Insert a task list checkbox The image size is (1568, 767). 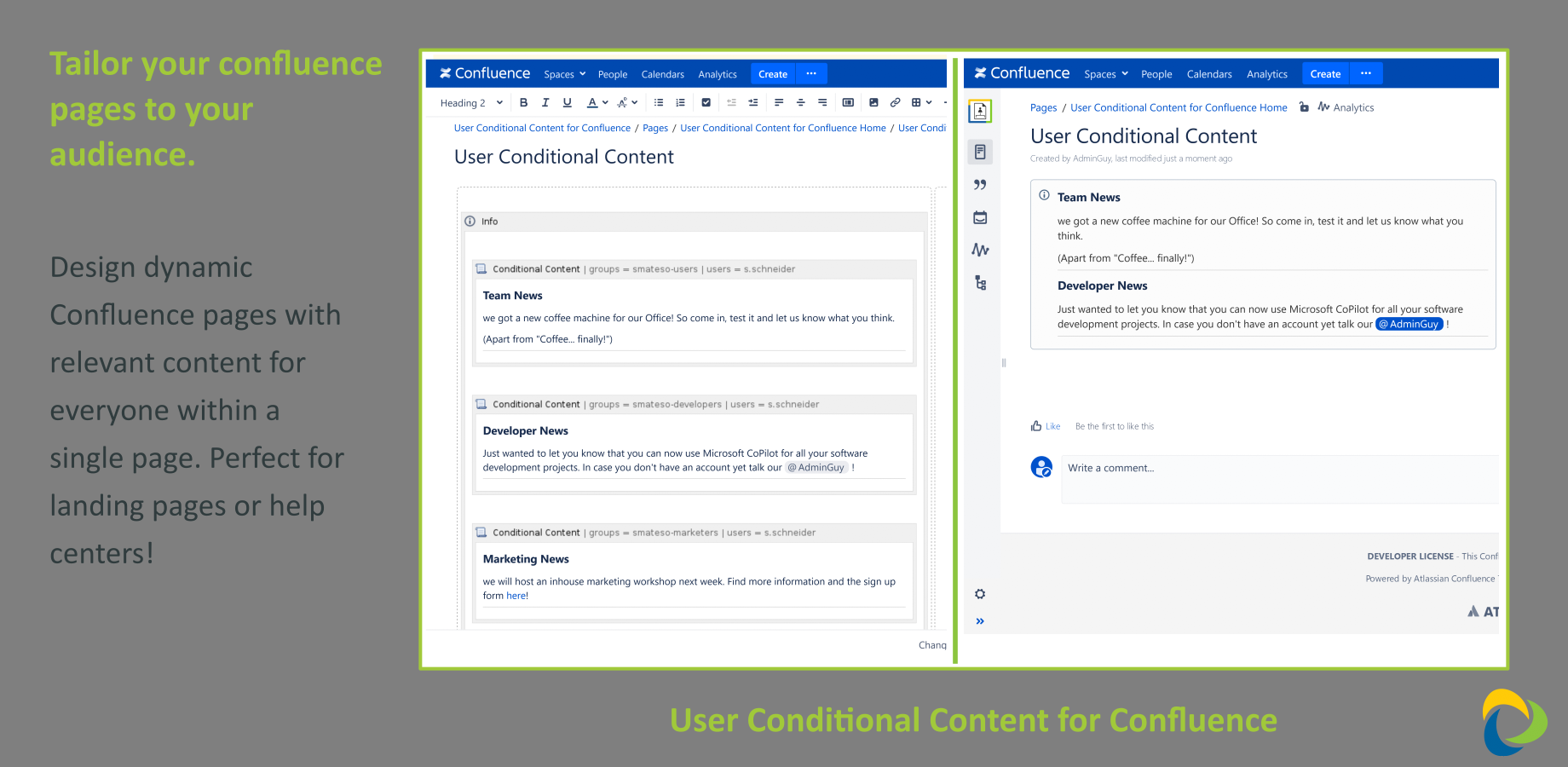point(706,102)
